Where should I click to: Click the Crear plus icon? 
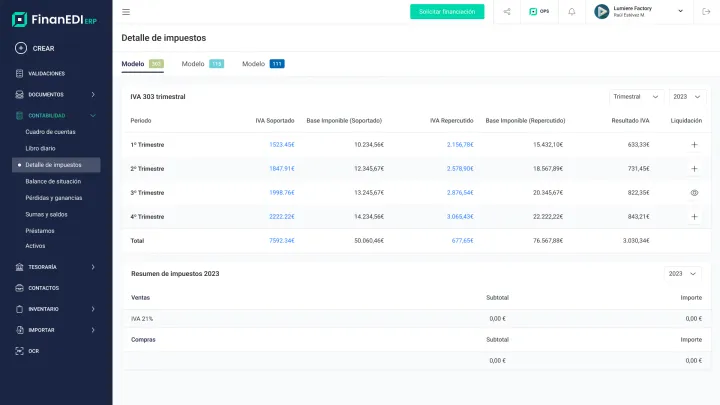tap(21, 48)
